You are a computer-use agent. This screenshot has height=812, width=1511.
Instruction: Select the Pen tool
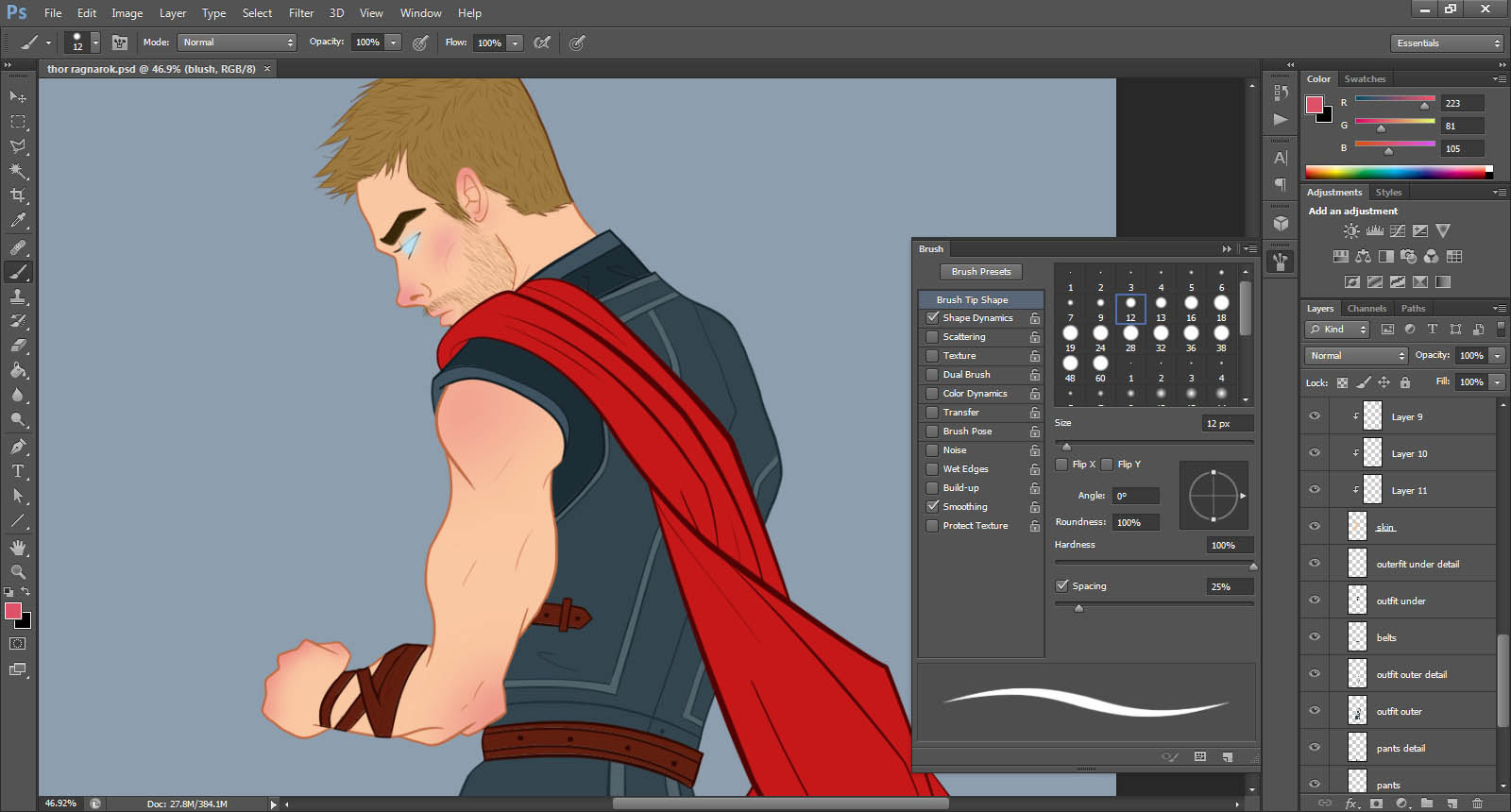[18, 447]
